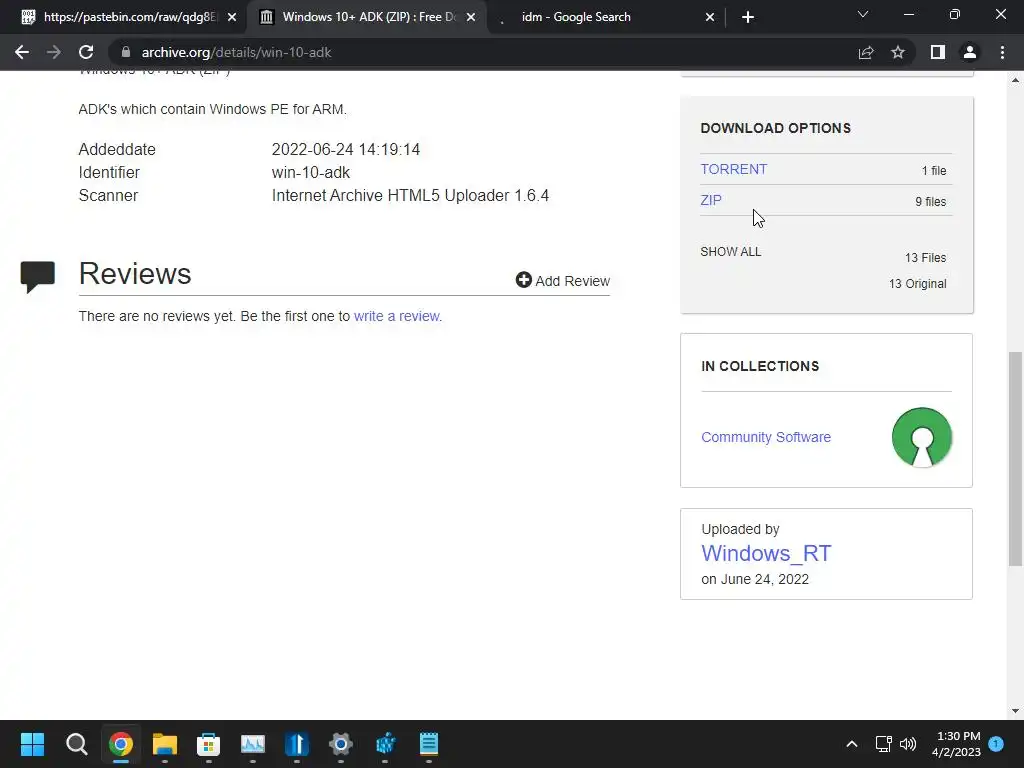Open blue cube app in taskbar
Viewport: 1024px width, 768px height.
click(x=385, y=744)
